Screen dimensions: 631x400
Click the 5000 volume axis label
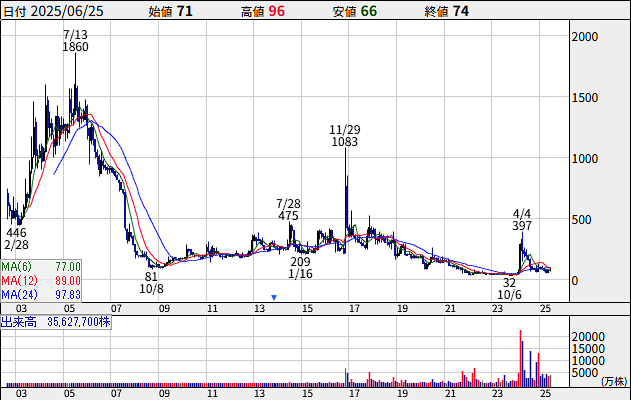pyautogui.click(x=585, y=373)
